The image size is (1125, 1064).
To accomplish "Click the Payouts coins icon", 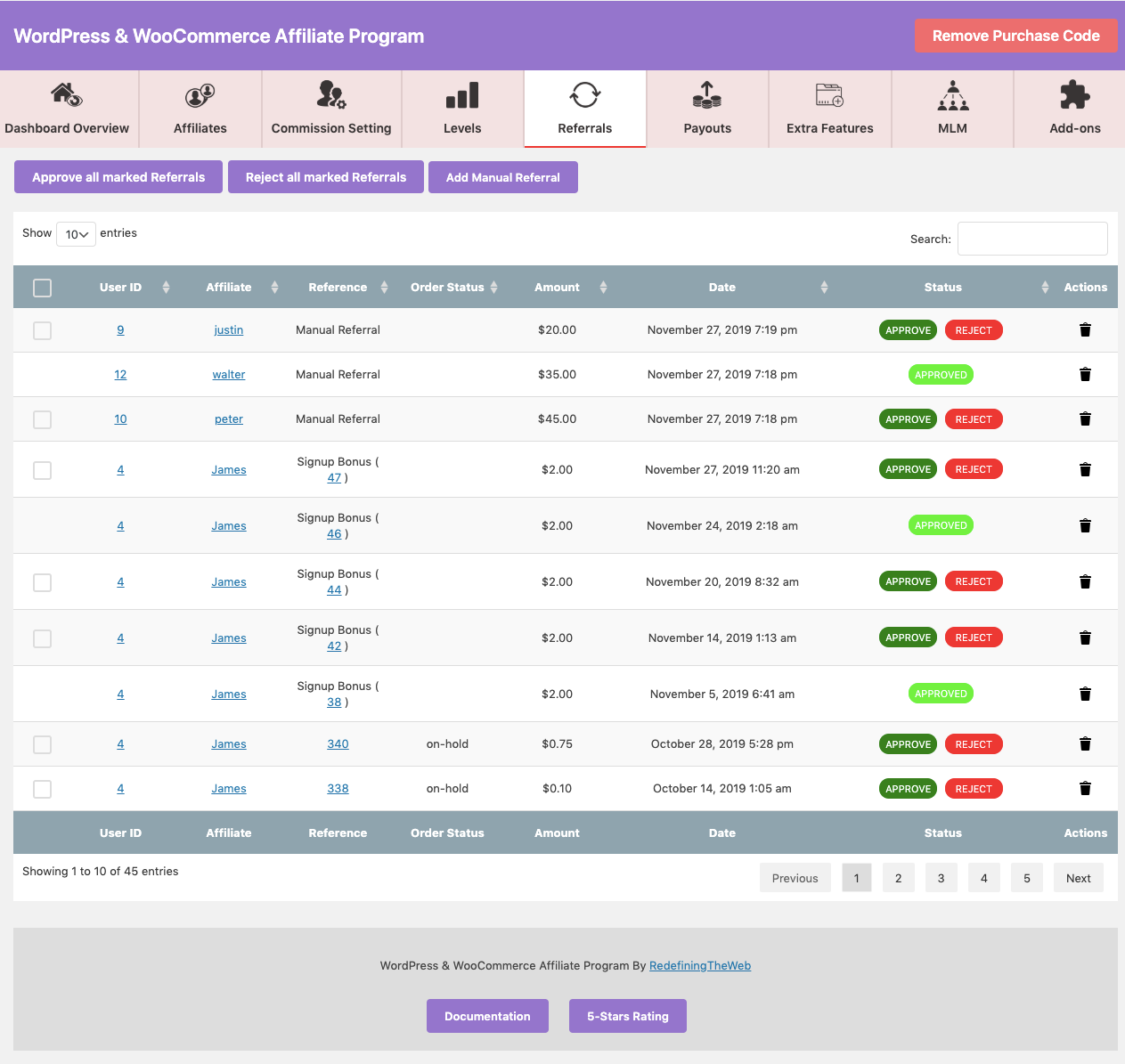I will [x=707, y=94].
